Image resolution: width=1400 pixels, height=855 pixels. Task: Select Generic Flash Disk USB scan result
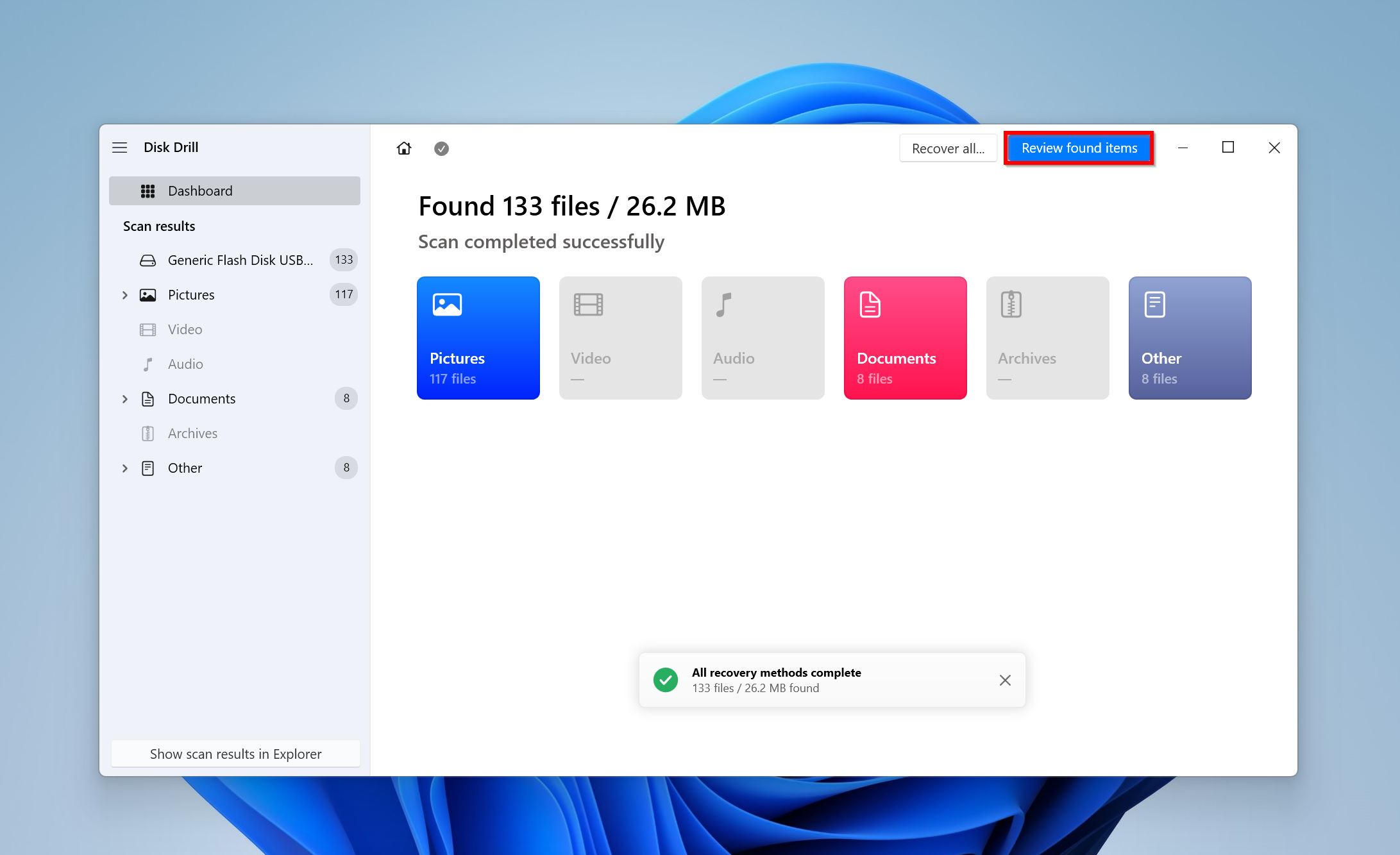237,259
